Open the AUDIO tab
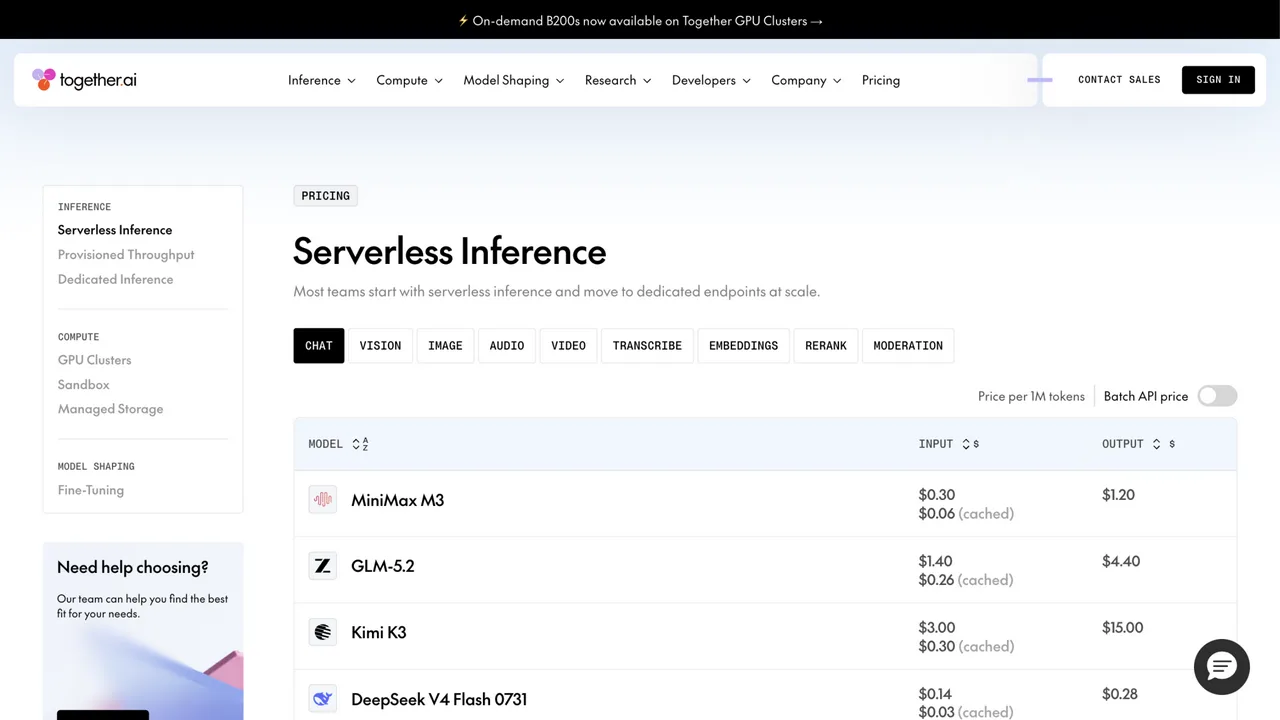Image resolution: width=1280 pixels, height=720 pixels. [507, 345]
